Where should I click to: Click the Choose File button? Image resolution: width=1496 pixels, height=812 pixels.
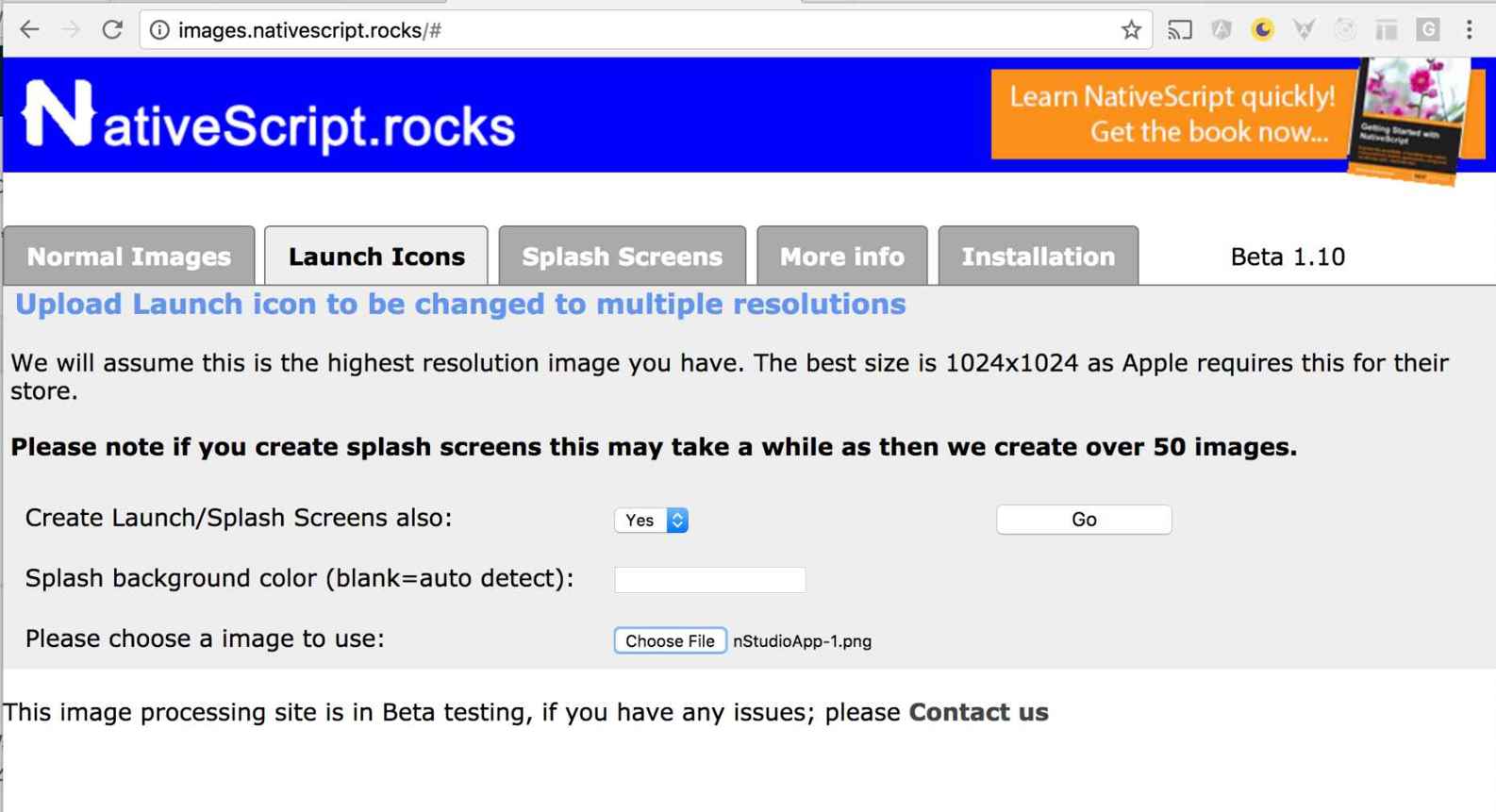click(670, 640)
